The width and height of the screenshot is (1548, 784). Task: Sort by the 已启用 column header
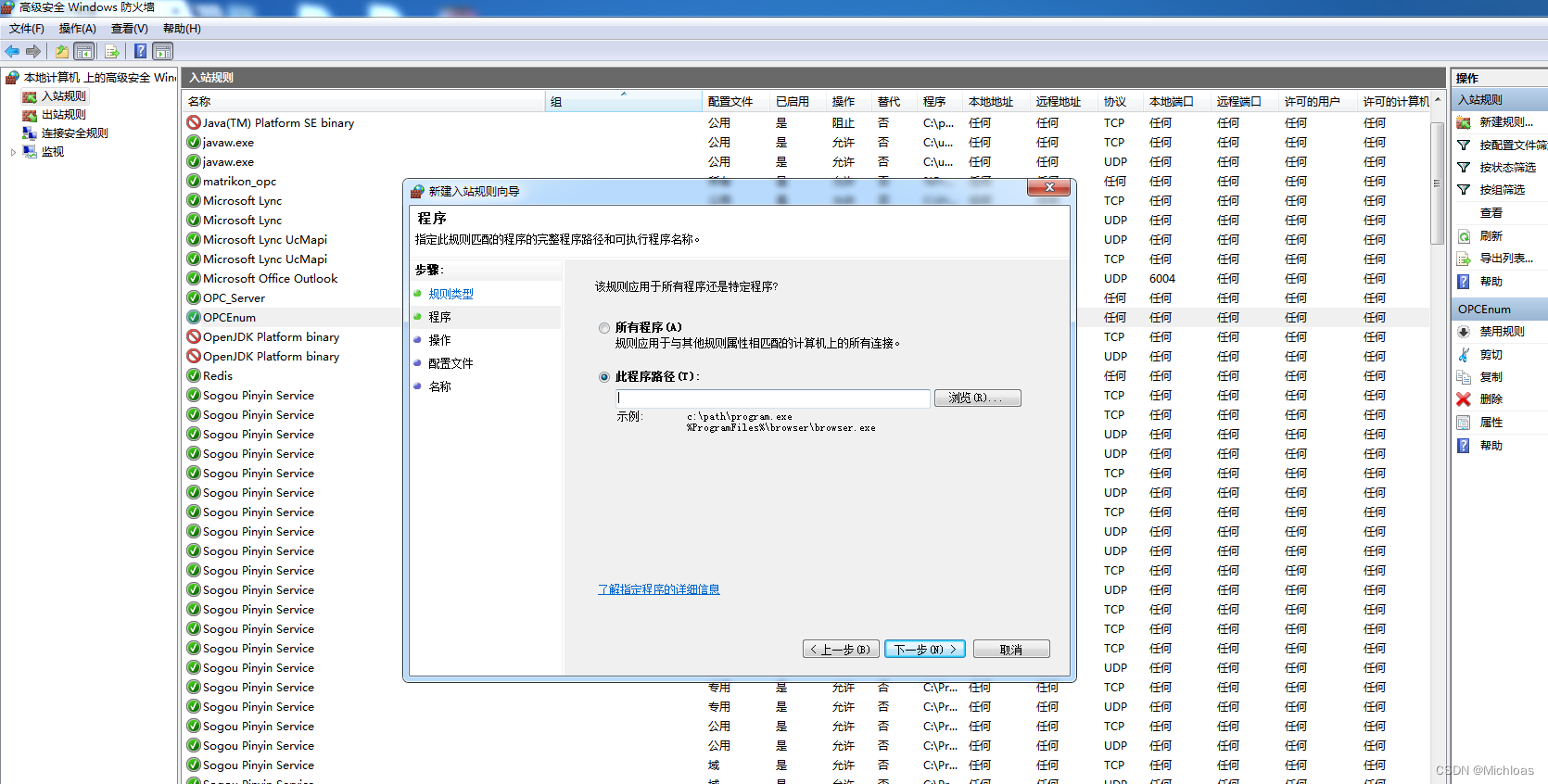coord(798,102)
